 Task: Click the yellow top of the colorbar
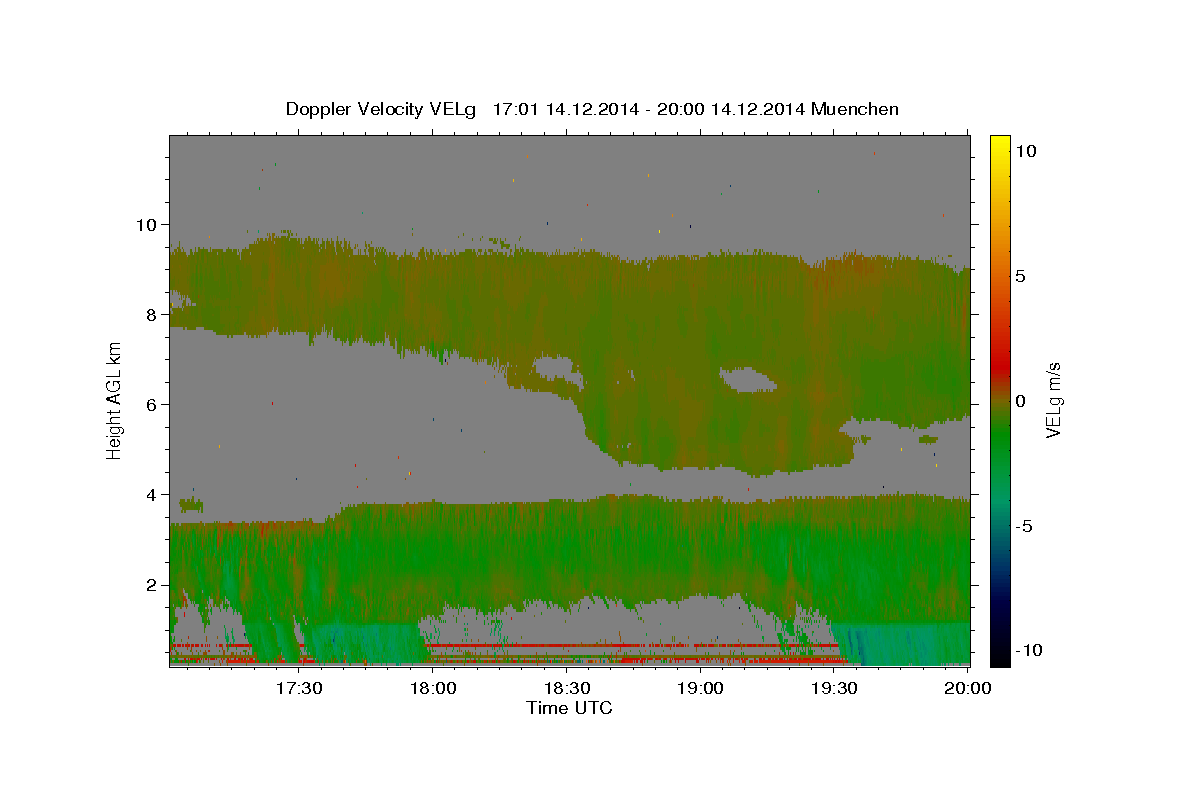pyautogui.click(x=999, y=142)
